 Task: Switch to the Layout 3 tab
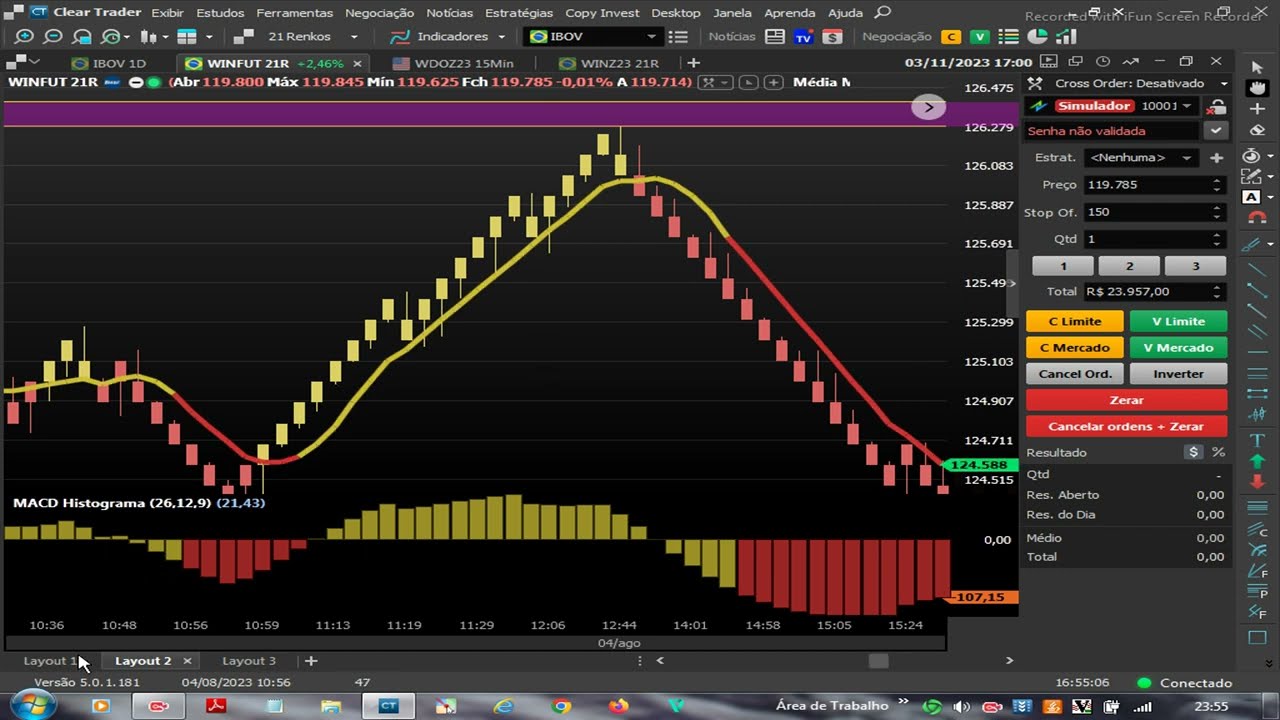[x=248, y=661]
